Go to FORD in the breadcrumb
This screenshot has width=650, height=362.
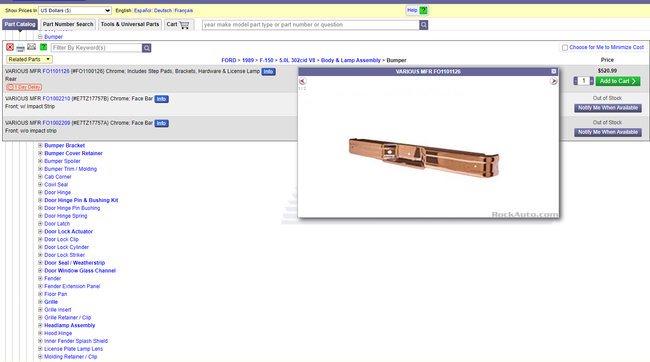[x=229, y=60]
